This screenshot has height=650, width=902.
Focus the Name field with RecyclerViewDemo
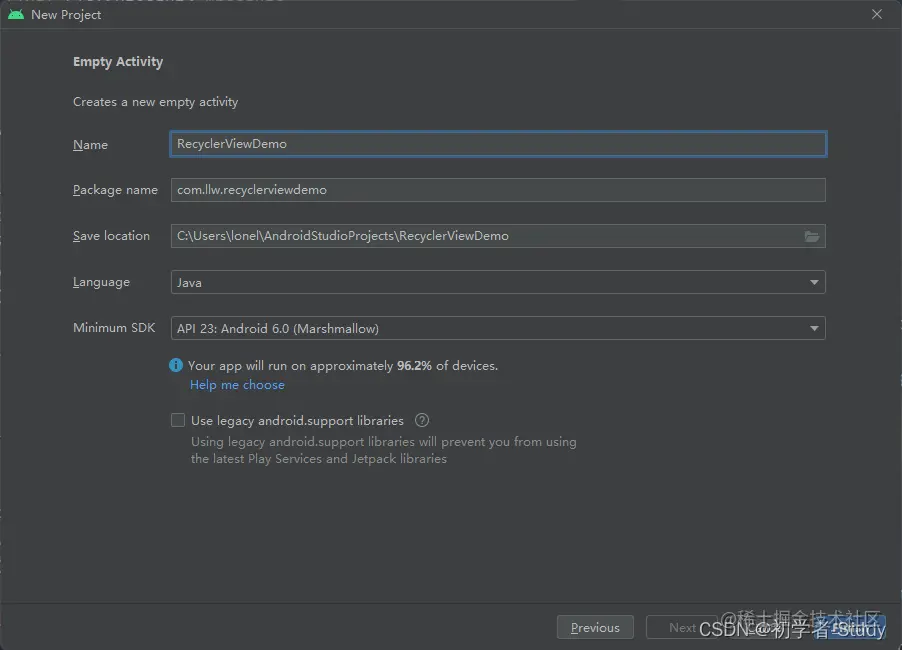point(498,144)
